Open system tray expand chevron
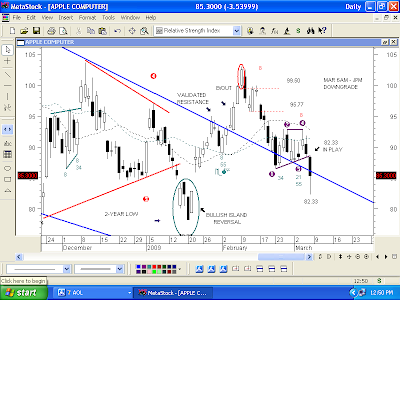Image resolution: width=400 pixels, height=400 pixels. click(352, 293)
